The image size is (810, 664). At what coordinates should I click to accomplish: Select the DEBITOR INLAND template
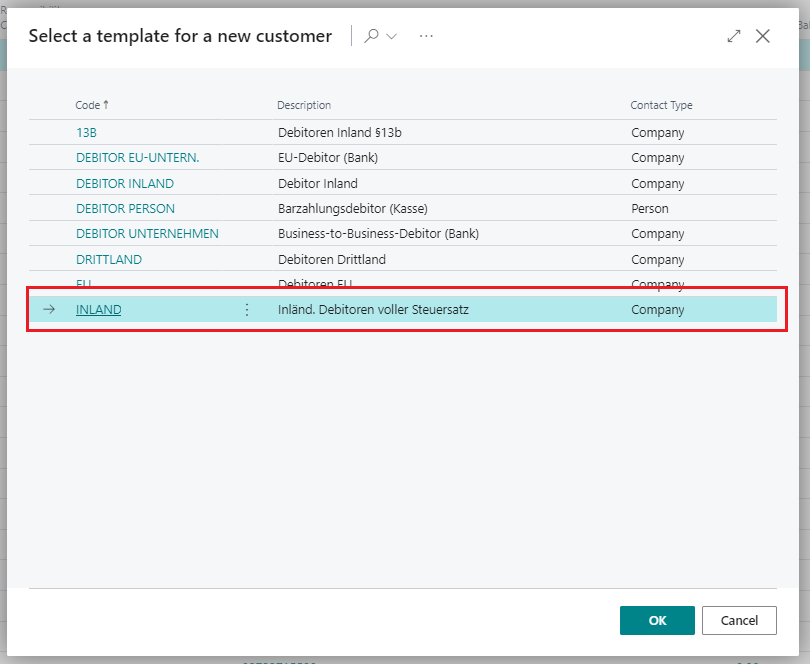(x=125, y=183)
